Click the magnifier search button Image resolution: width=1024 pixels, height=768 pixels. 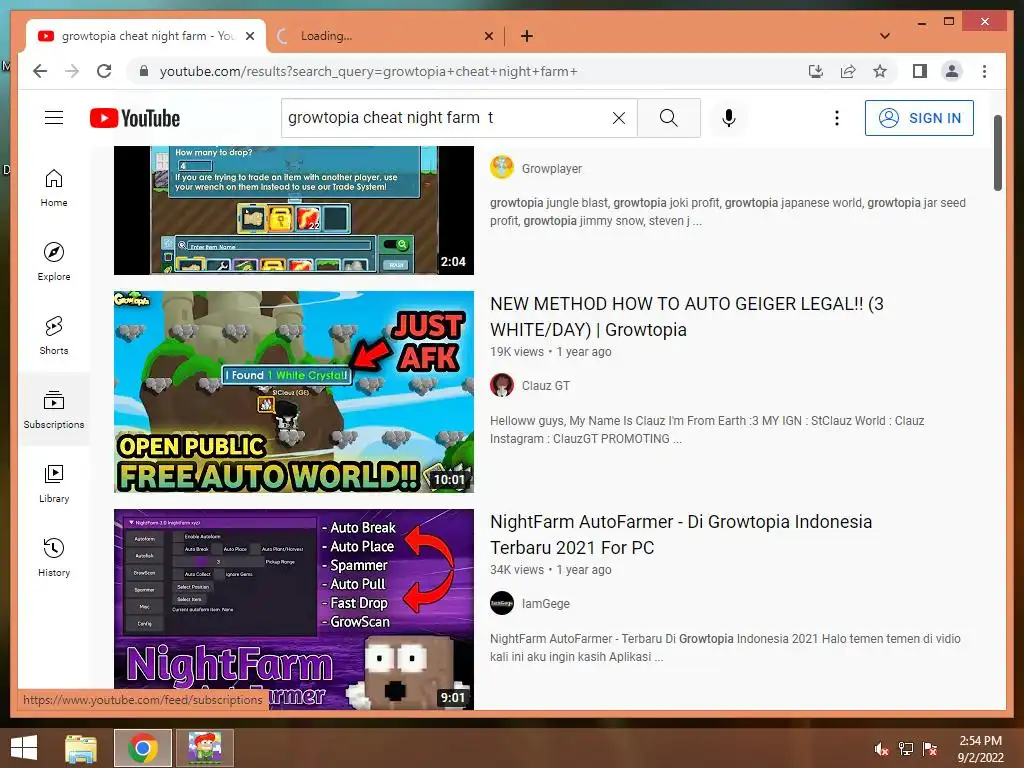click(669, 118)
